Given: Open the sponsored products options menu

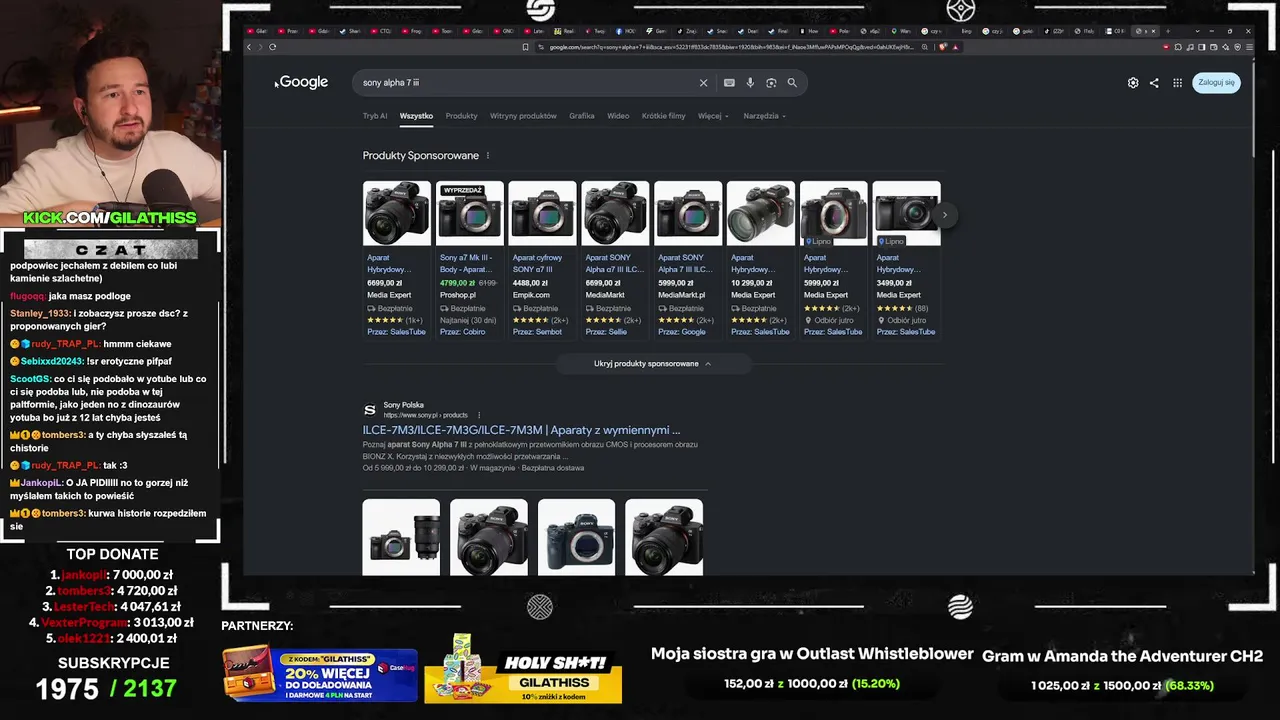Looking at the screenshot, I should [x=488, y=156].
